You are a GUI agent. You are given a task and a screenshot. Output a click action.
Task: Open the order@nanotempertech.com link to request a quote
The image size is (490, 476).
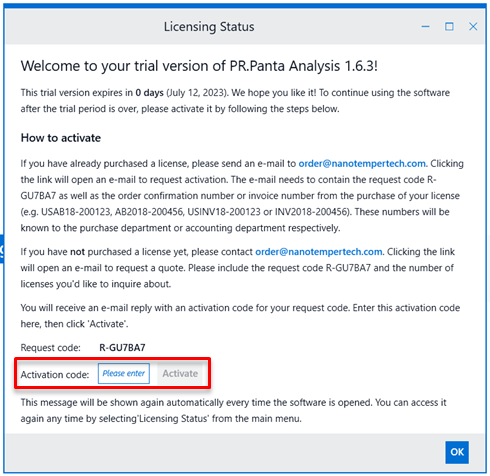point(319,252)
